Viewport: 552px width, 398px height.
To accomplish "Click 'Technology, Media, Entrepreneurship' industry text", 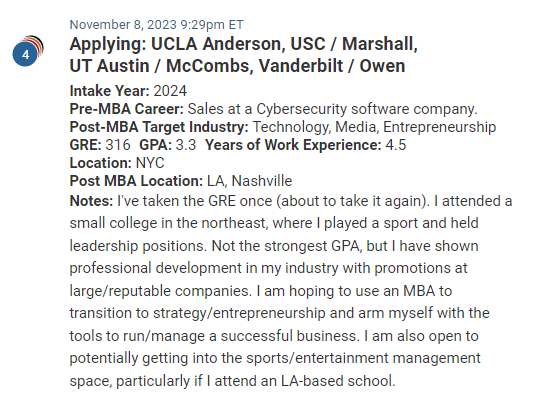I will [374, 127].
